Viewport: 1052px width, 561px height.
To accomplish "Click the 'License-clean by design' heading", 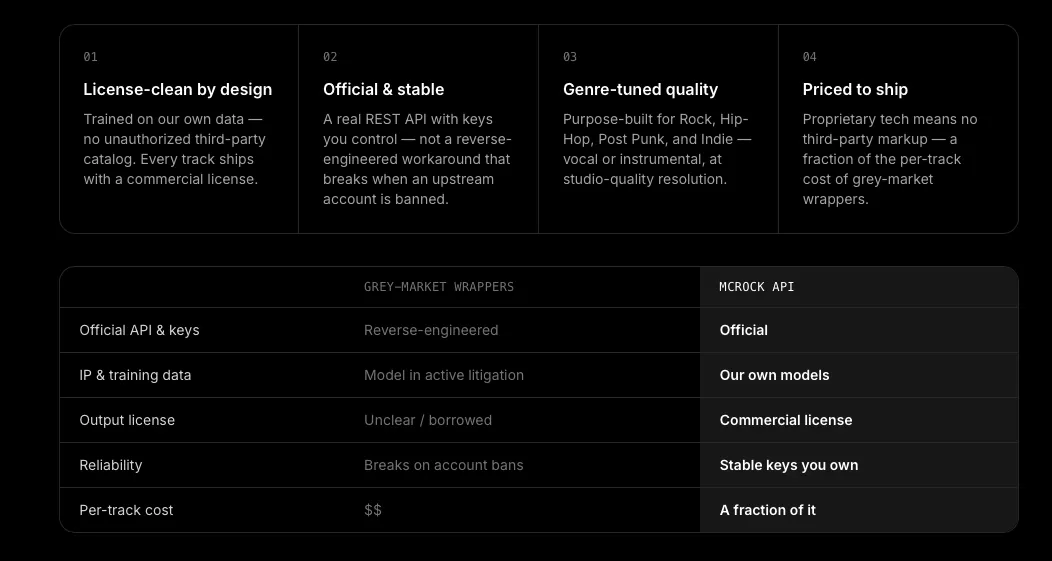I will 178,89.
